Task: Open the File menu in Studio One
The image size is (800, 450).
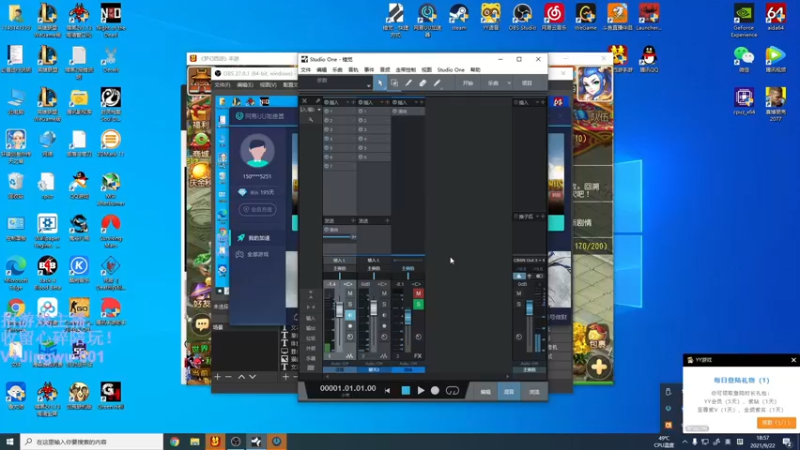Action: [x=306, y=69]
